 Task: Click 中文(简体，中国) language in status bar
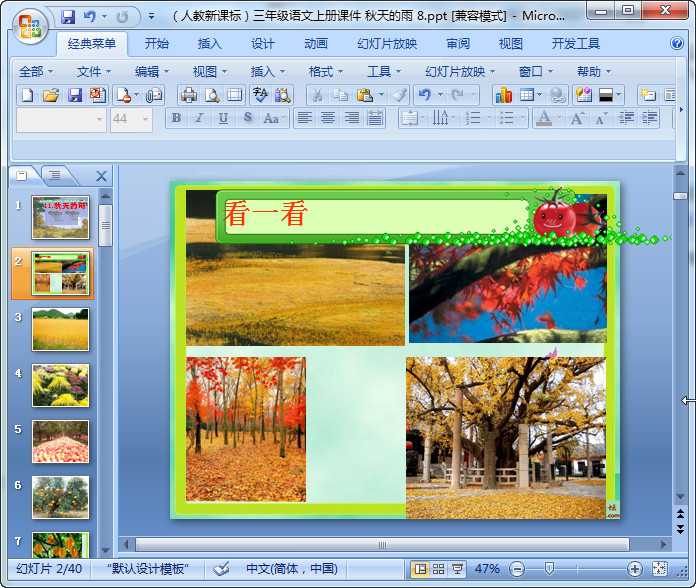point(292,568)
